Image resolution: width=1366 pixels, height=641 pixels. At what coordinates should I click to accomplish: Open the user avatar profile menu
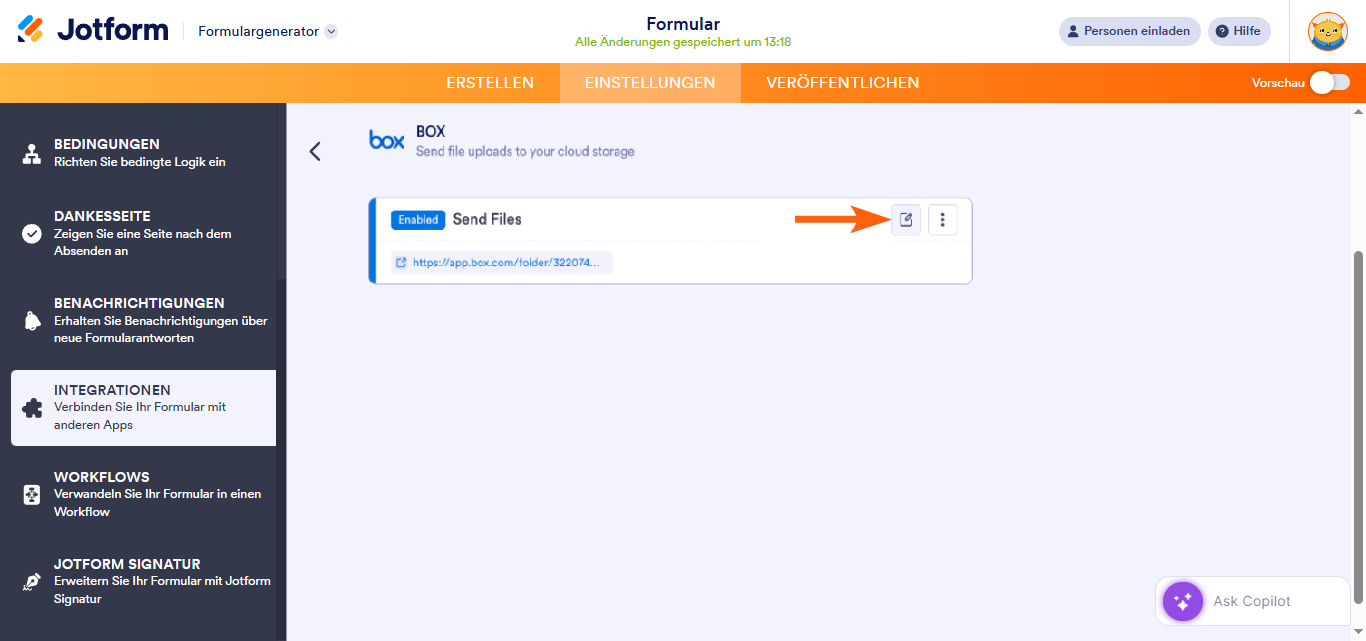point(1327,31)
